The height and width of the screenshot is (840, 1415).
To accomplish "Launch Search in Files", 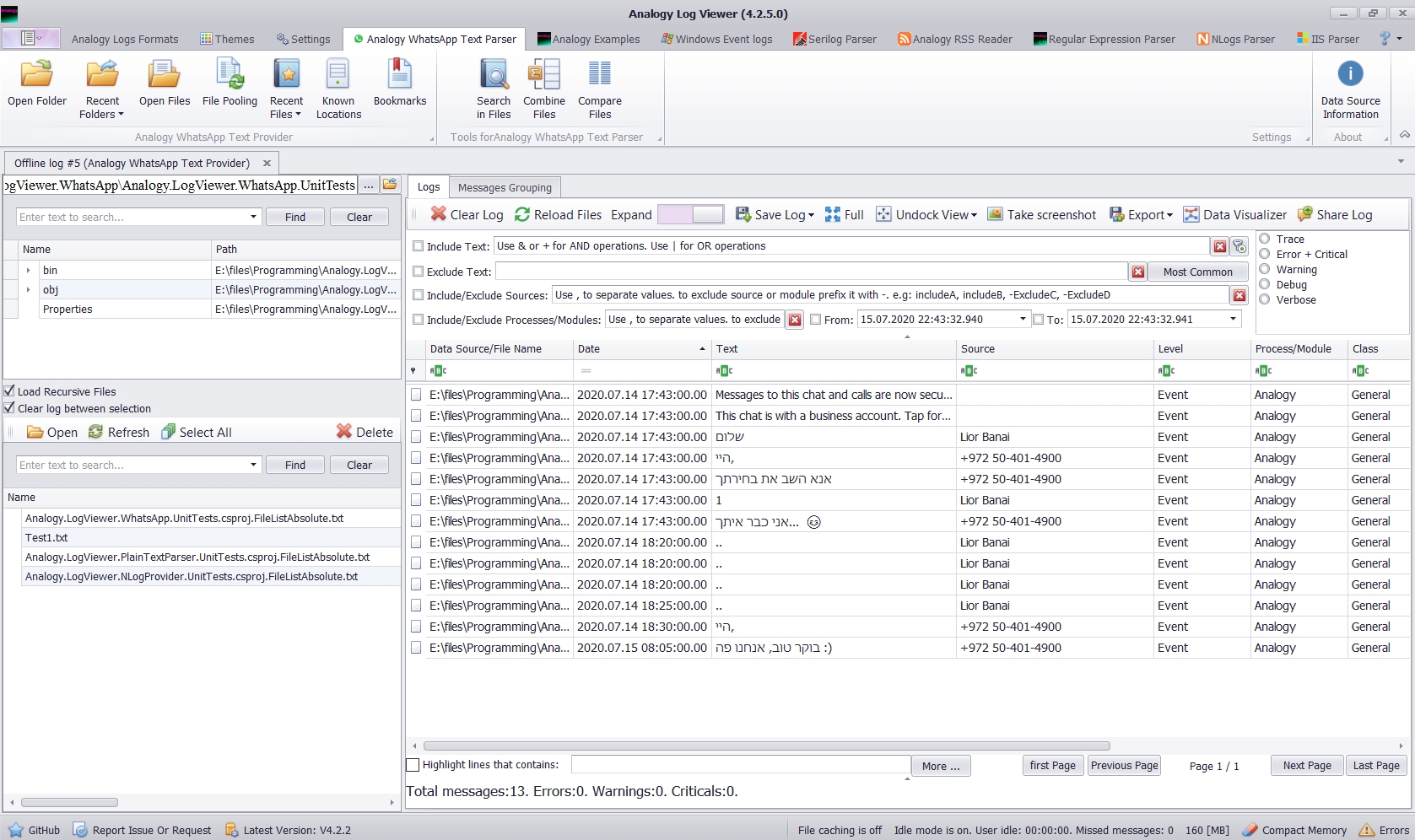I will [494, 89].
